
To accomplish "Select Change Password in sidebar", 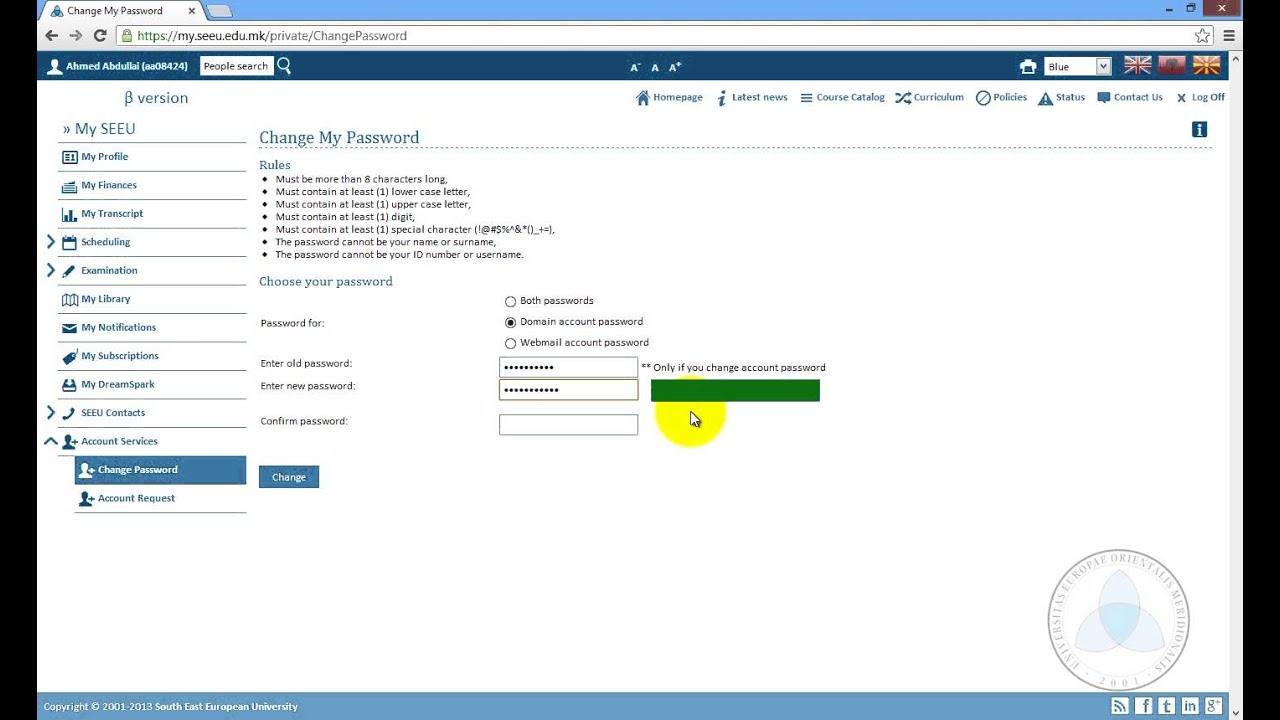I will [160, 470].
